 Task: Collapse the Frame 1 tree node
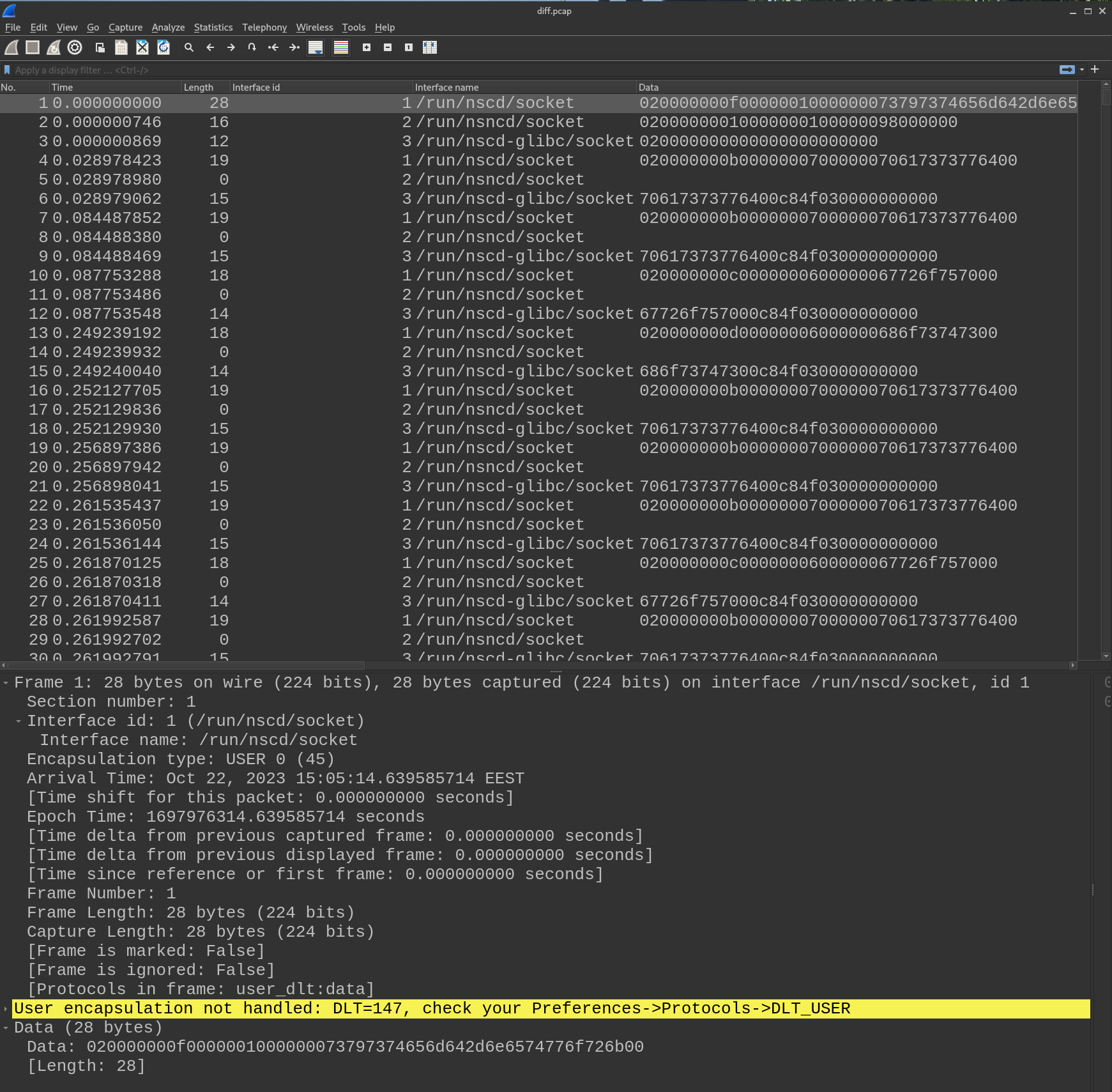[x=6, y=683]
